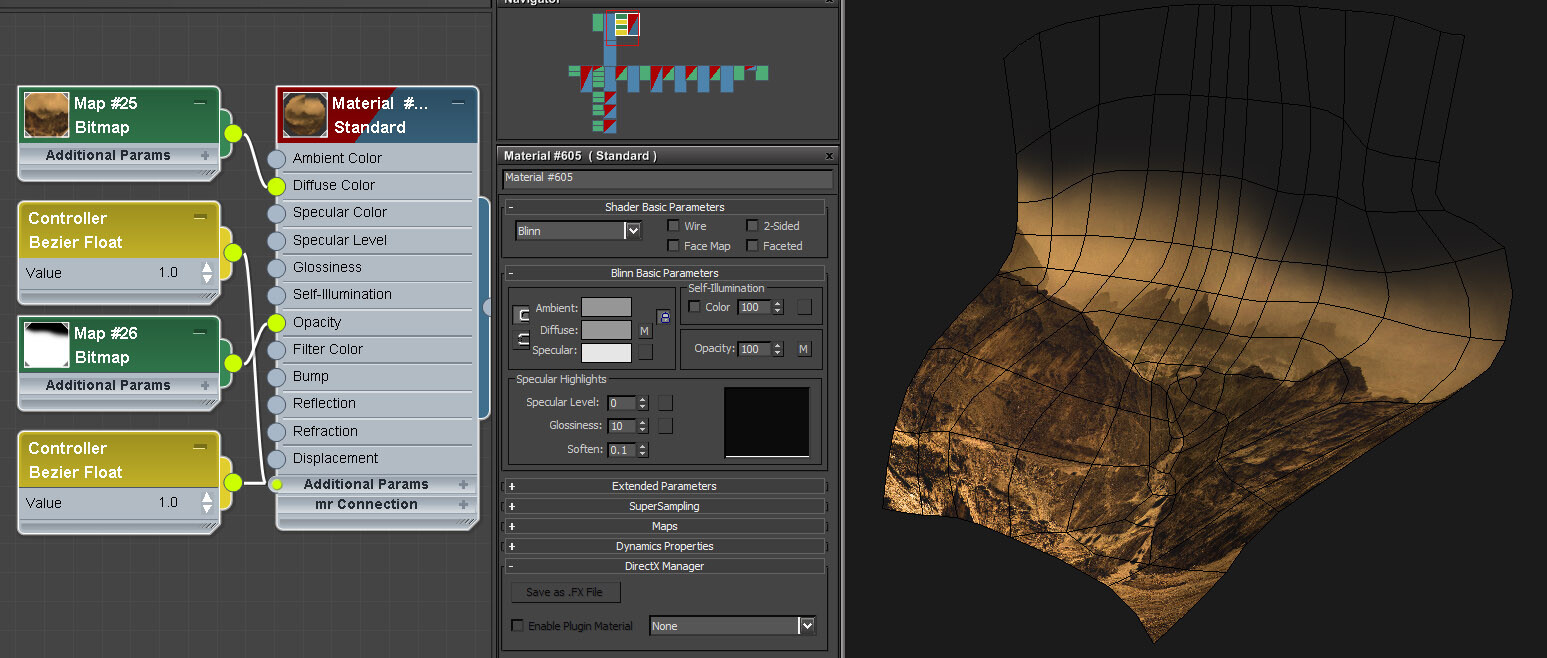This screenshot has height=658, width=1547.
Task: Toggle Self-Illumination Color checkbox
Action: tap(695, 307)
